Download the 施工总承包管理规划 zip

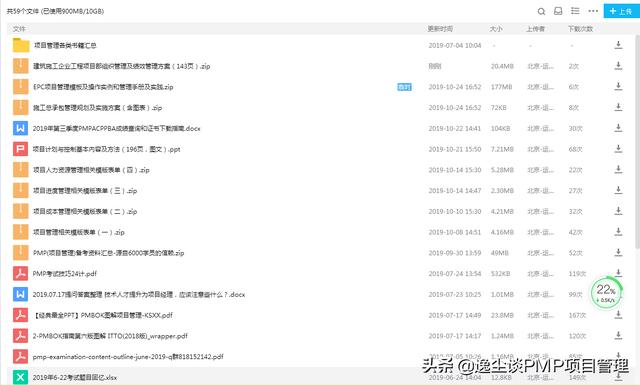point(618,107)
